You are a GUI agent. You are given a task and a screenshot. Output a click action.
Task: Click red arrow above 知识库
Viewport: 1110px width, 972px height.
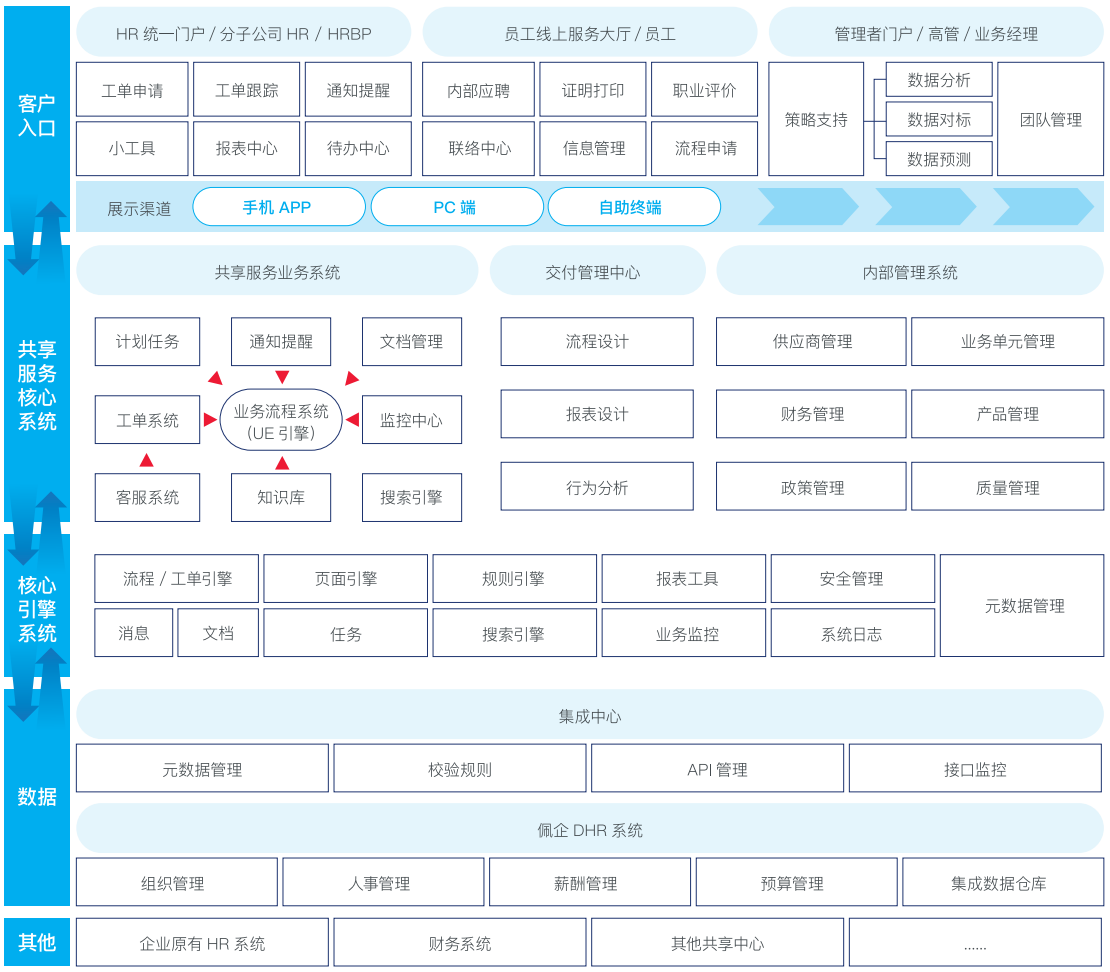pos(282,463)
